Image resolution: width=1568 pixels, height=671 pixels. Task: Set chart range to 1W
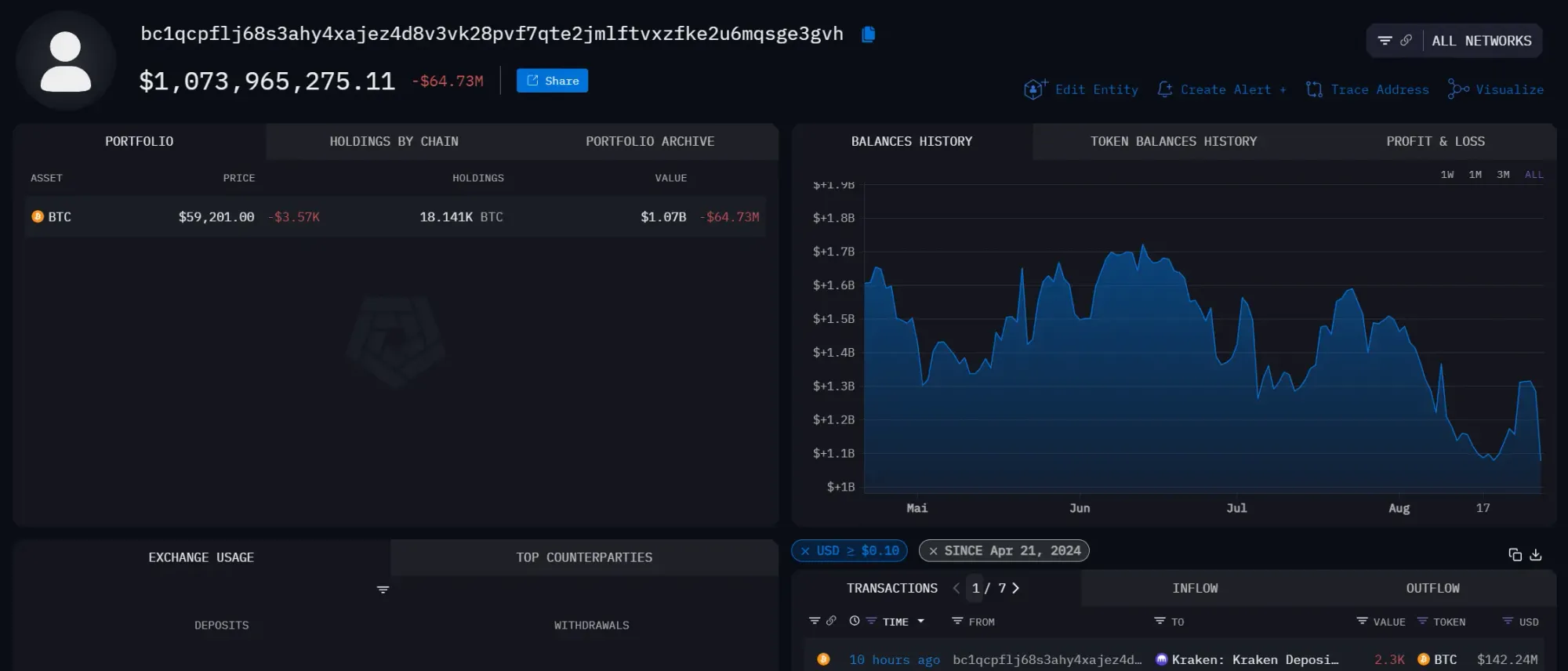[1447, 175]
